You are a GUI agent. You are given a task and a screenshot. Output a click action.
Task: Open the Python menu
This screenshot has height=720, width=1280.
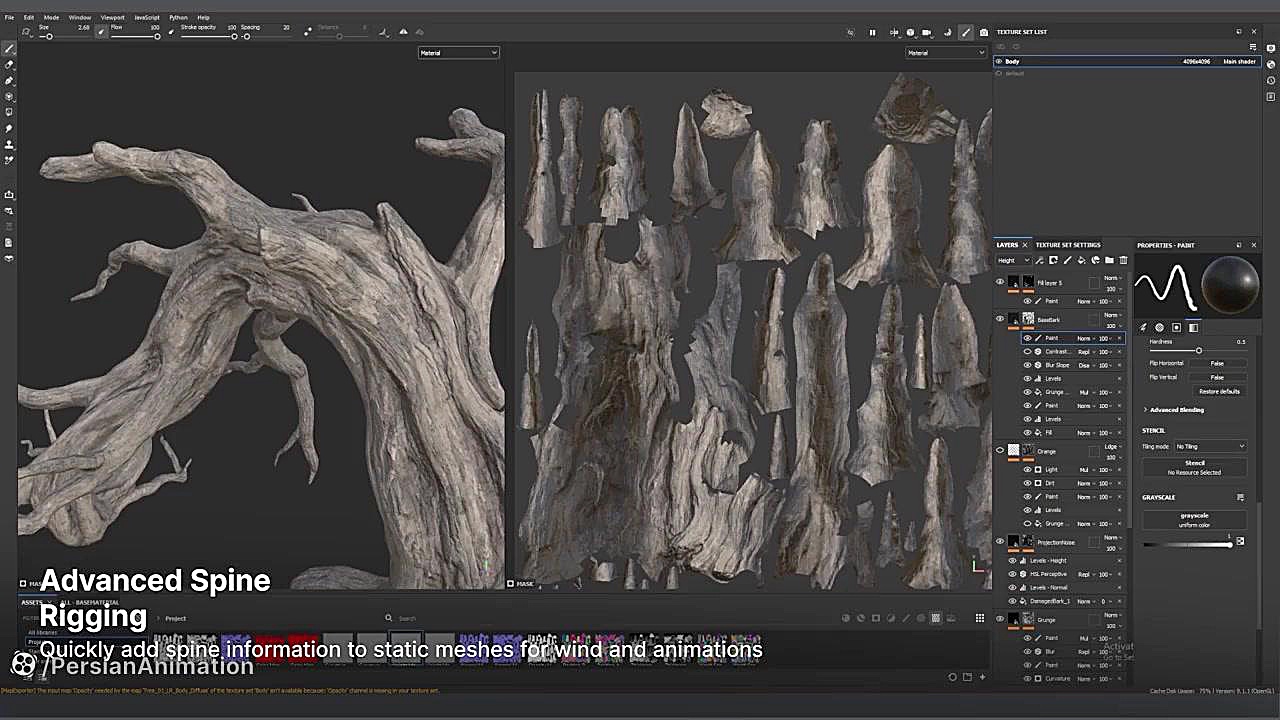(x=178, y=17)
